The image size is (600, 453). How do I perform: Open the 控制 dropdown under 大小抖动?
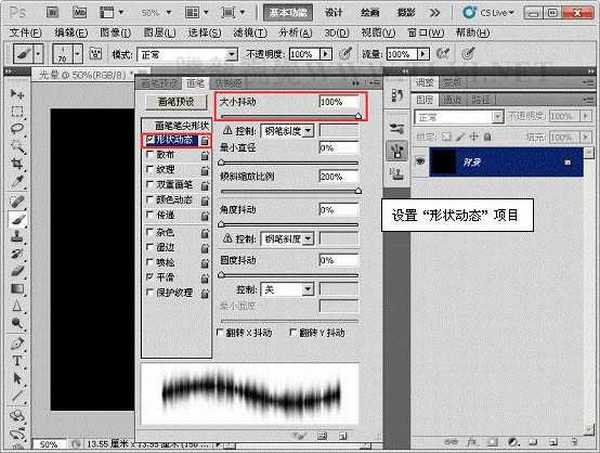(287, 130)
